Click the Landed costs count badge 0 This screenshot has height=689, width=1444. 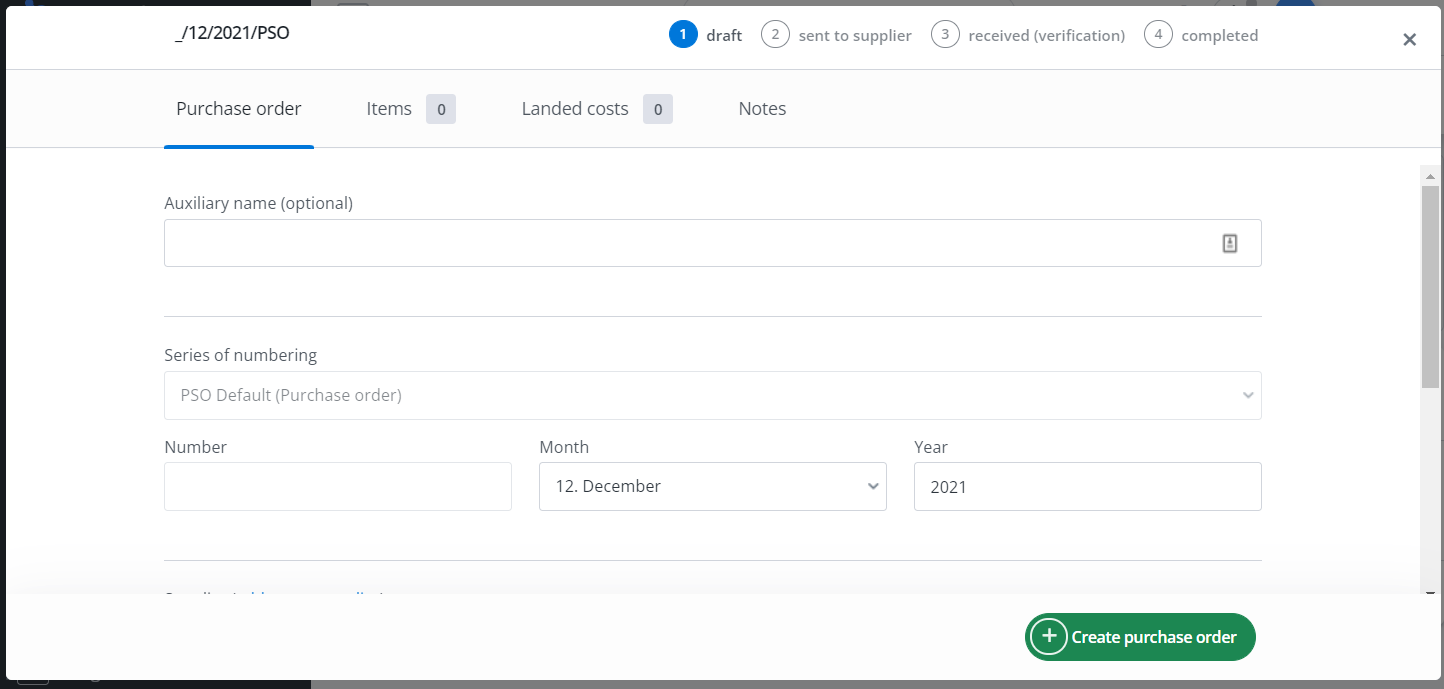pyautogui.click(x=657, y=109)
